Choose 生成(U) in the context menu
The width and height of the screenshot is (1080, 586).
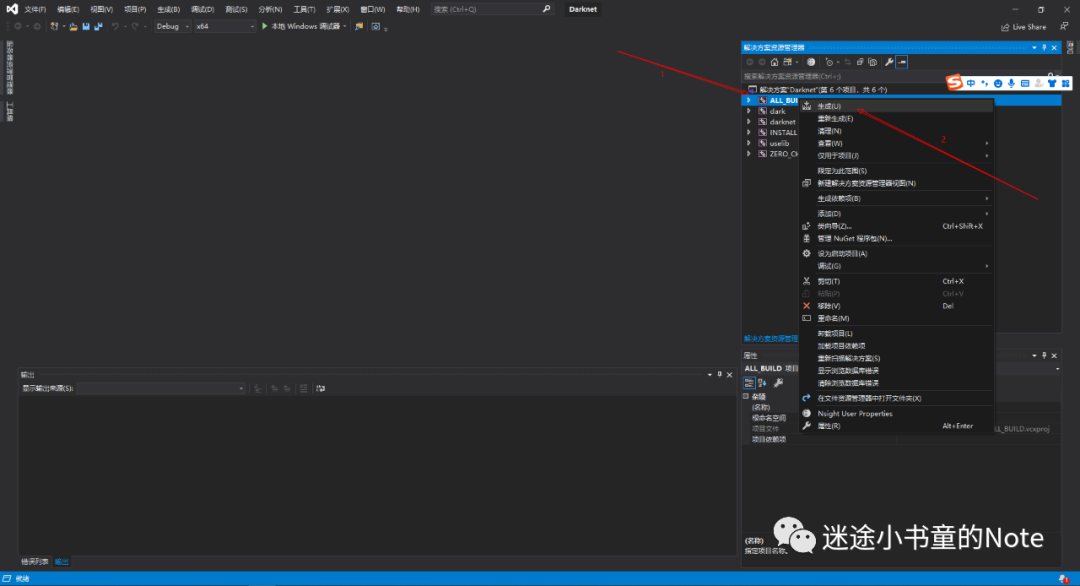(896, 107)
